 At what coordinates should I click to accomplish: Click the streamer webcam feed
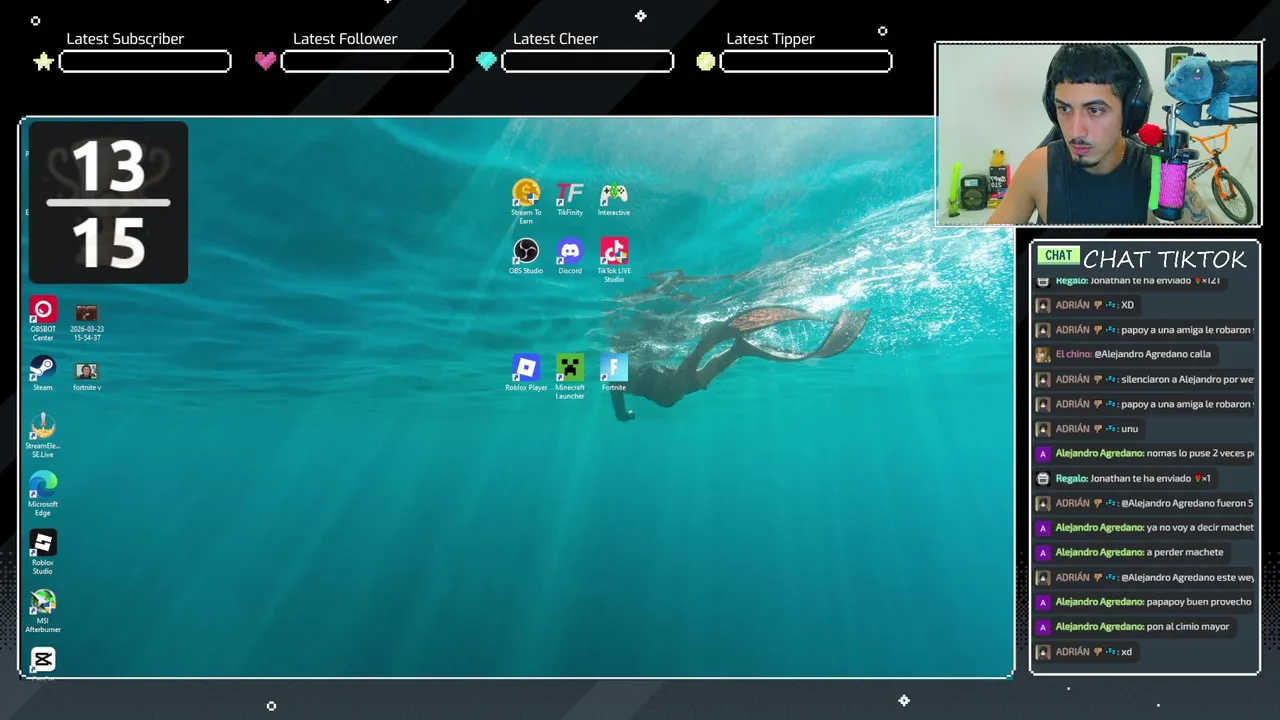tap(1098, 134)
